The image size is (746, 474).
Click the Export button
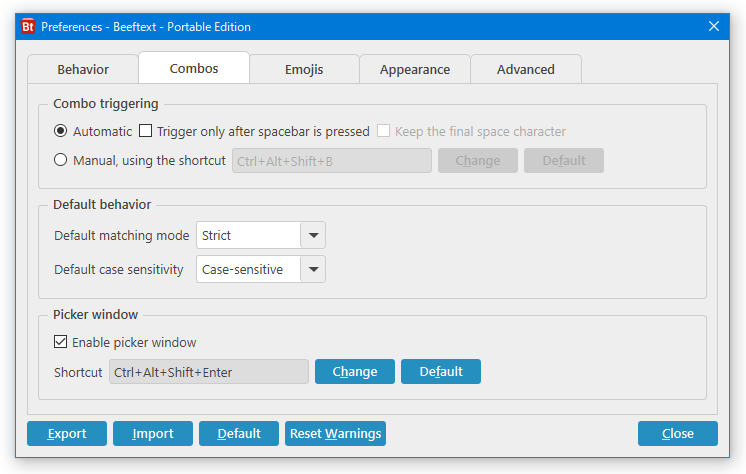[x=67, y=434]
